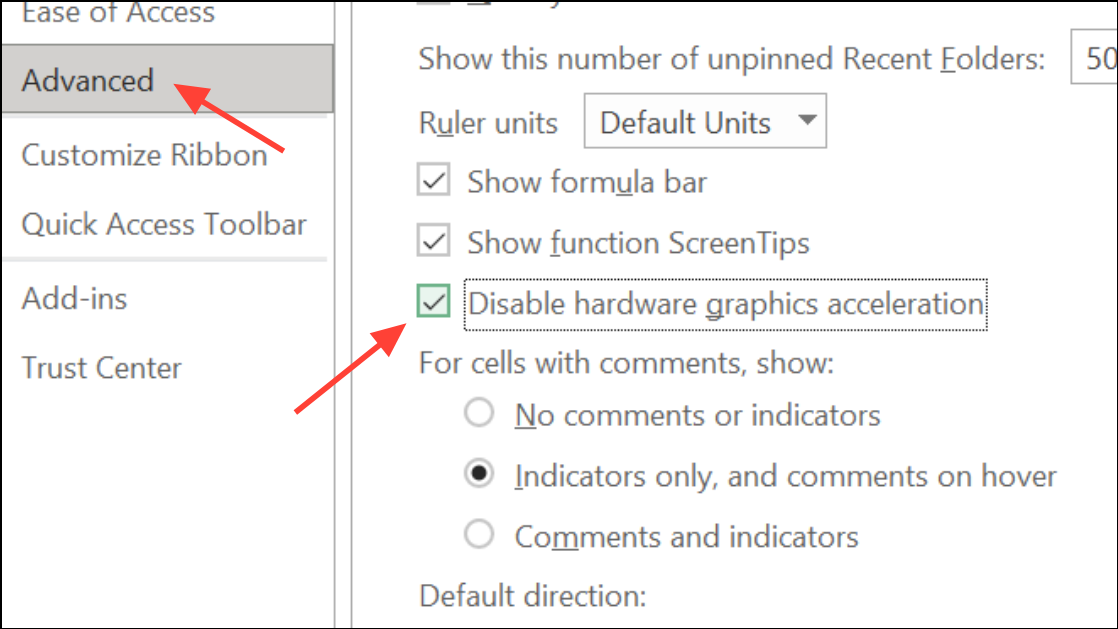Go to Quick Access Toolbar settings
Image resolution: width=1118 pixels, height=629 pixels.
pyautogui.click(x=164, y=224)
